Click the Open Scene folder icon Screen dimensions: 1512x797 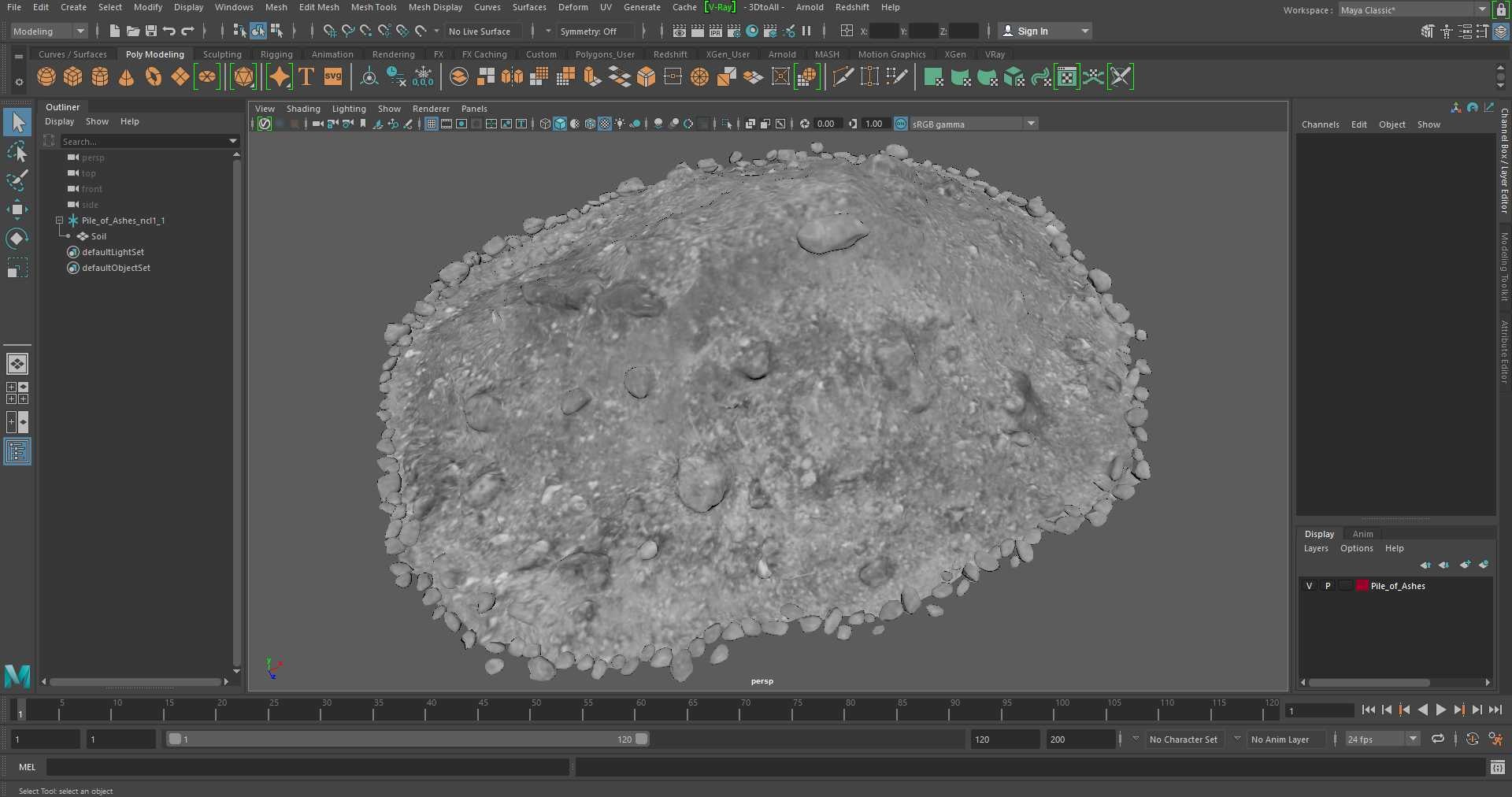pyautogui.click(x=132, y=31)
